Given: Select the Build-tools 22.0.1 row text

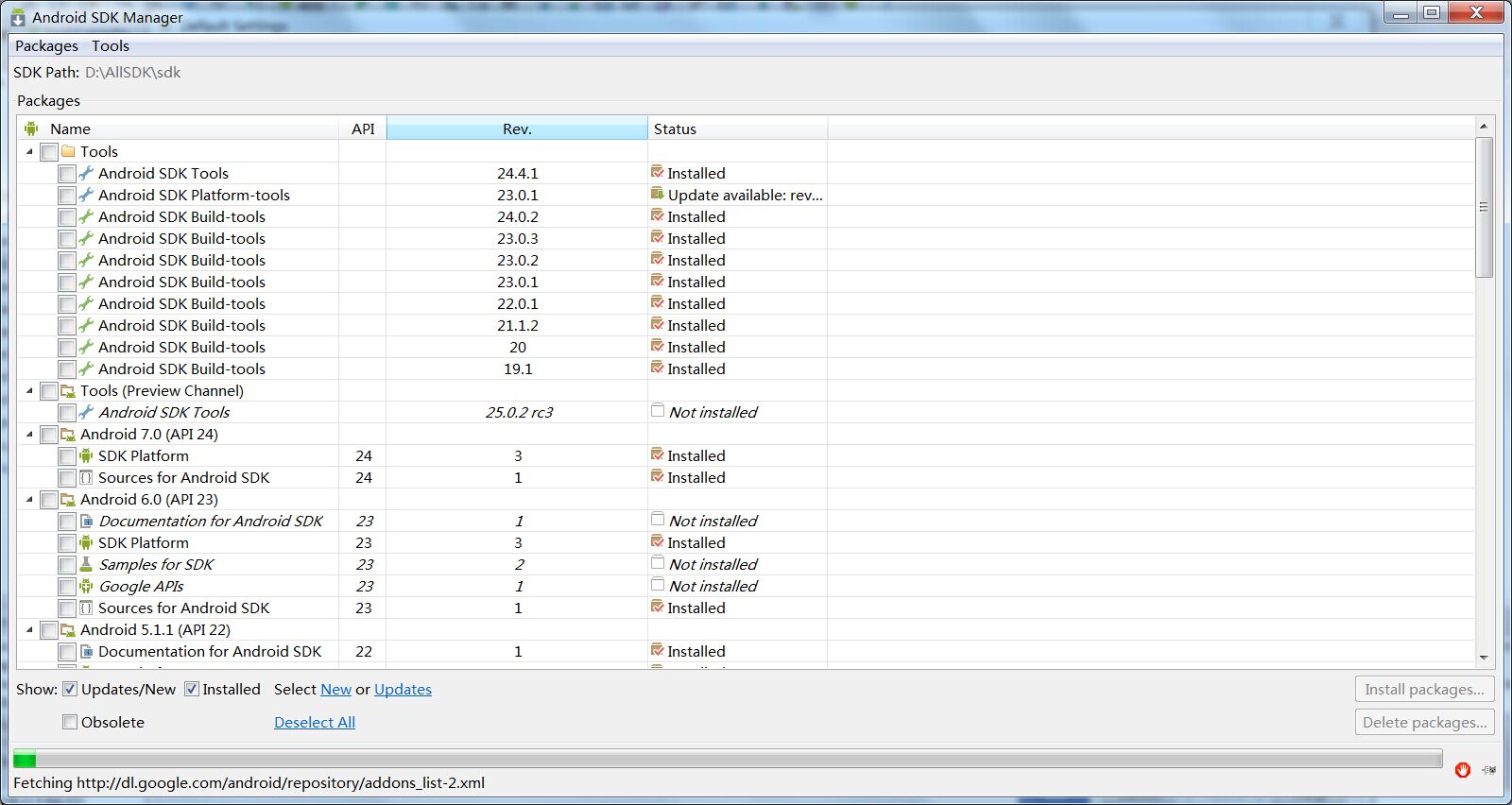Looking at the screenshot, I should coord(181,303).
